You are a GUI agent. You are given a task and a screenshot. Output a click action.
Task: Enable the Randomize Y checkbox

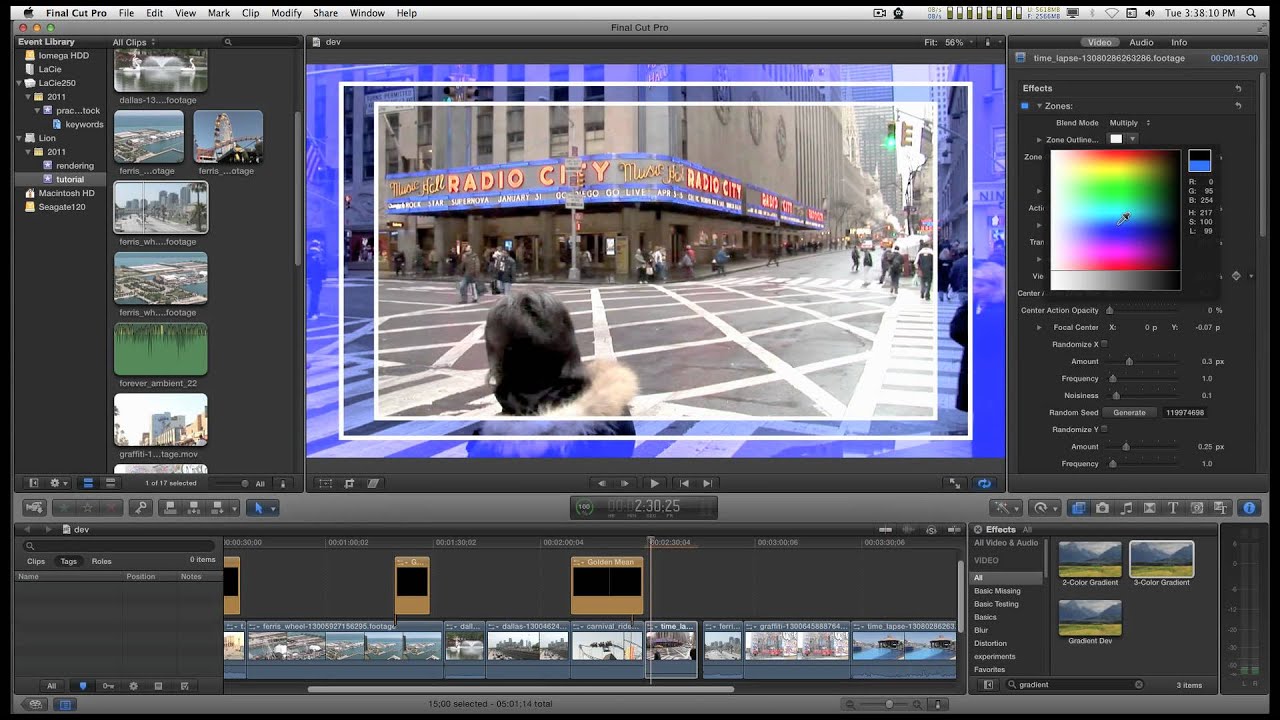point(1104,429)
